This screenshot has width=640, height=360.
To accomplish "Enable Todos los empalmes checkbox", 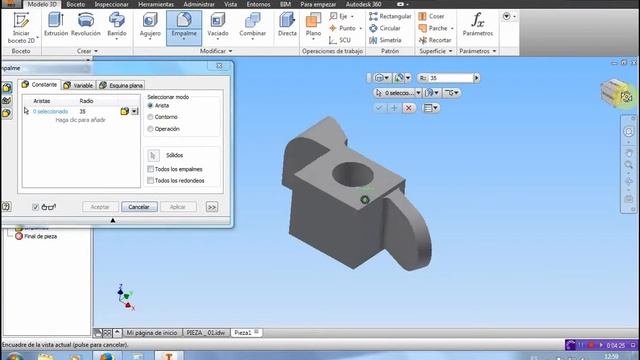I will 151,169.
